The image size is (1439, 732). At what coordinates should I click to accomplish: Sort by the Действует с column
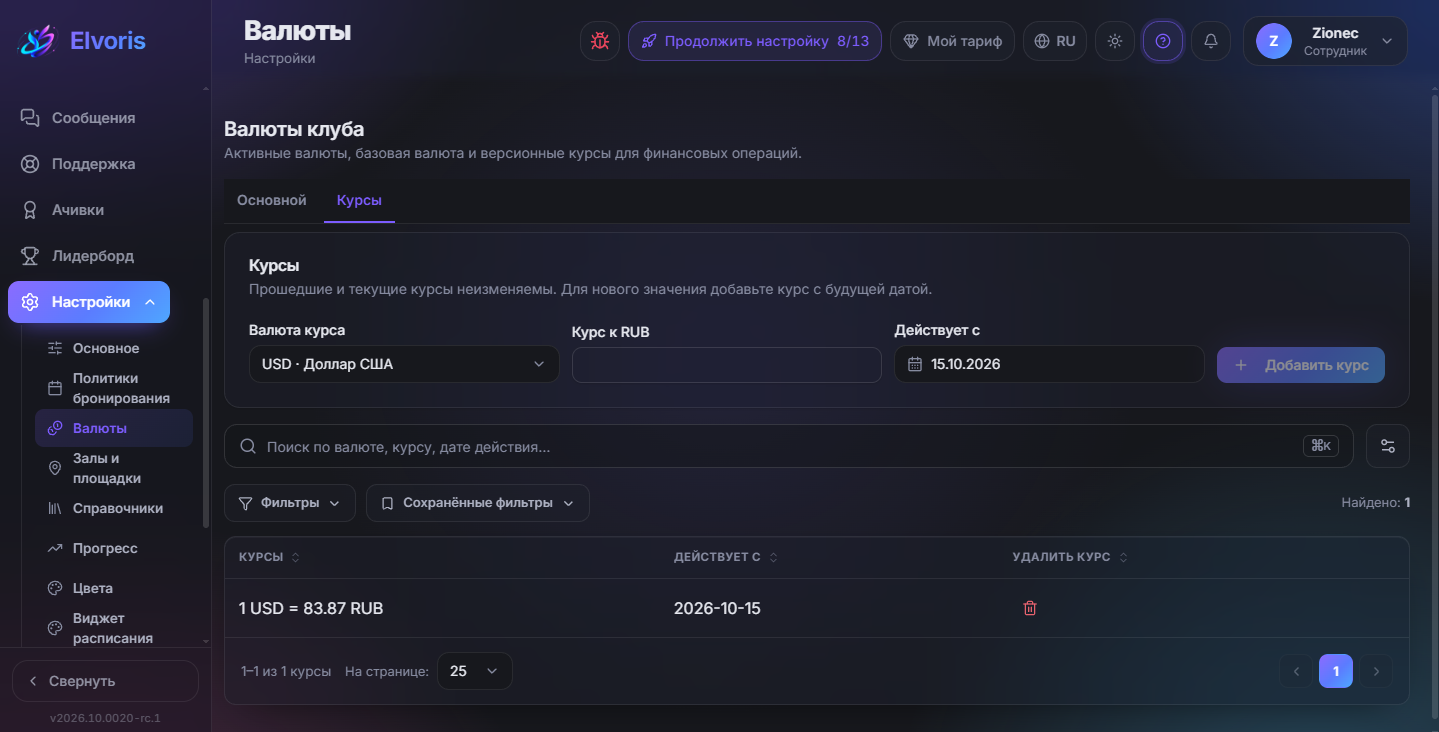[726, 557]
